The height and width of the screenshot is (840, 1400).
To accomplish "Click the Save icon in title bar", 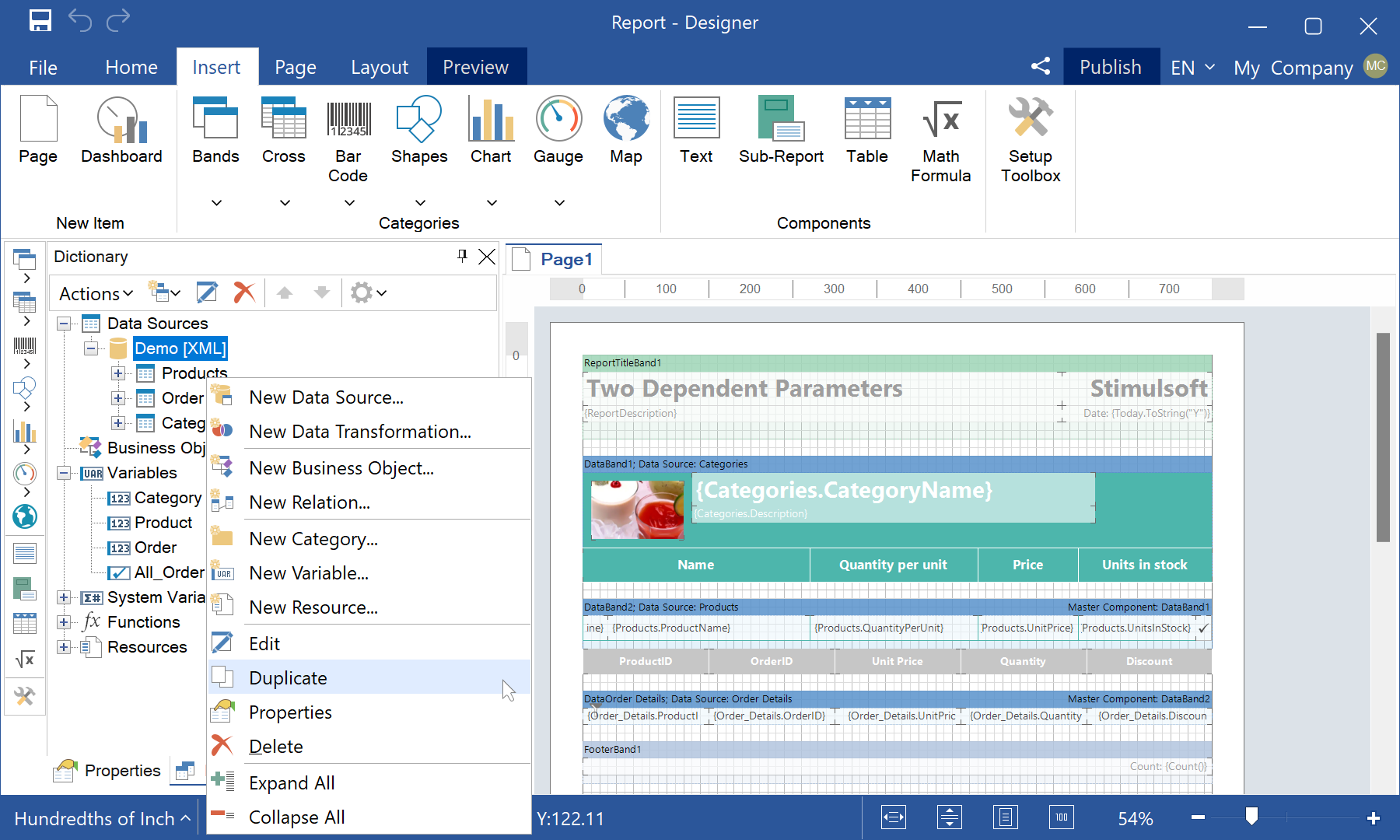I will (40, 21).
